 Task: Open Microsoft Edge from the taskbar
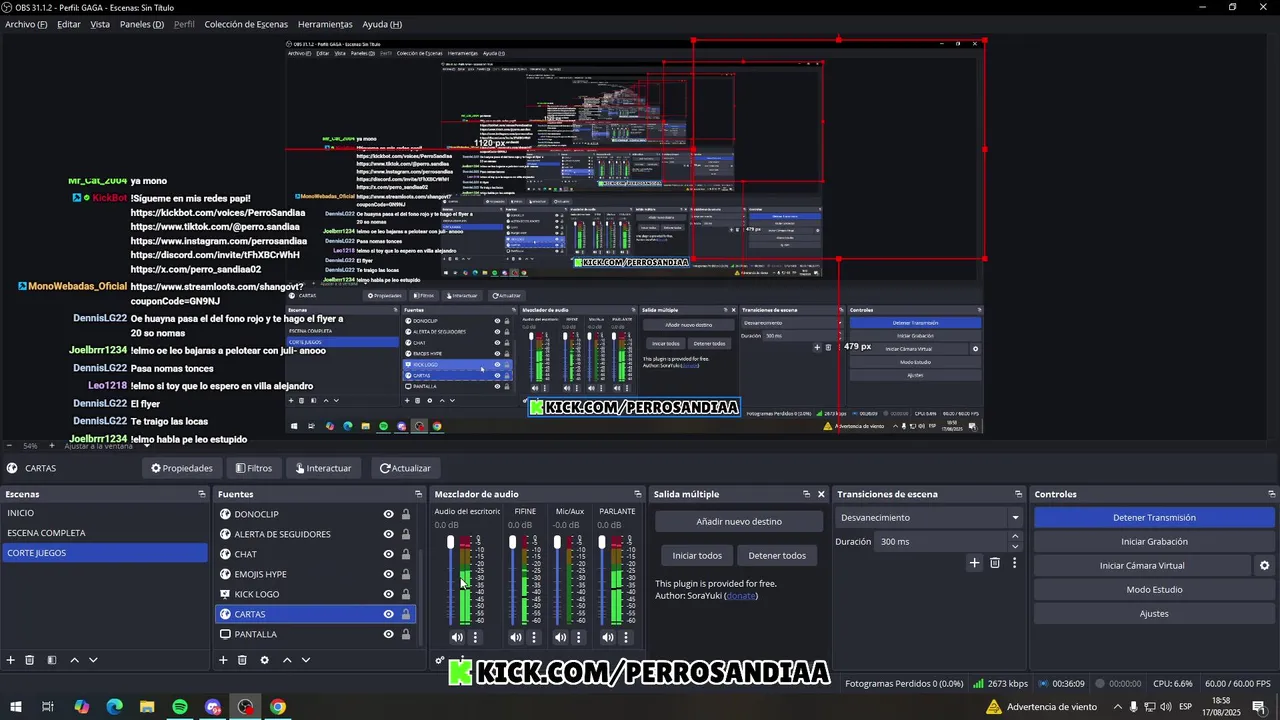tap(114, 707)
